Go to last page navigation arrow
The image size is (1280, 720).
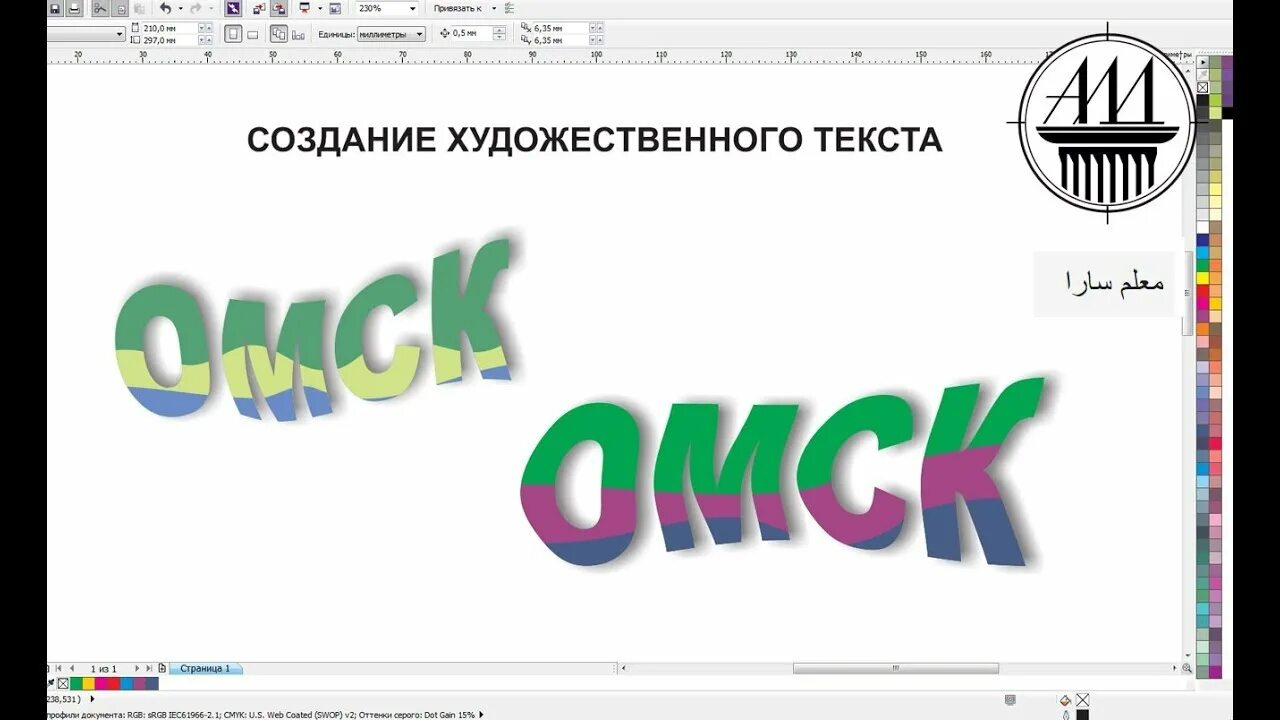pos(149,668)
